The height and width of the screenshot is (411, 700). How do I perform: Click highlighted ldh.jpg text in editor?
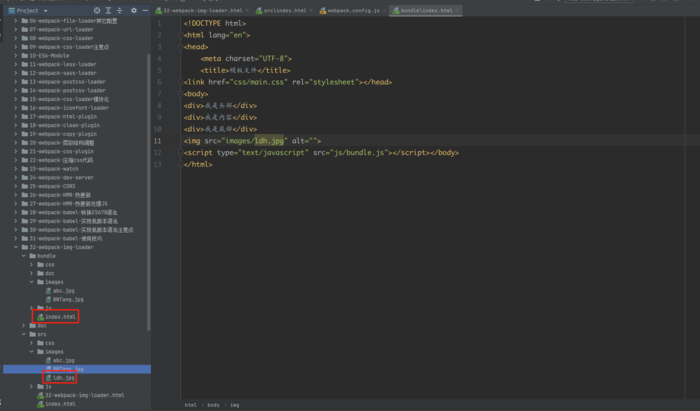(x=269, y=141)
